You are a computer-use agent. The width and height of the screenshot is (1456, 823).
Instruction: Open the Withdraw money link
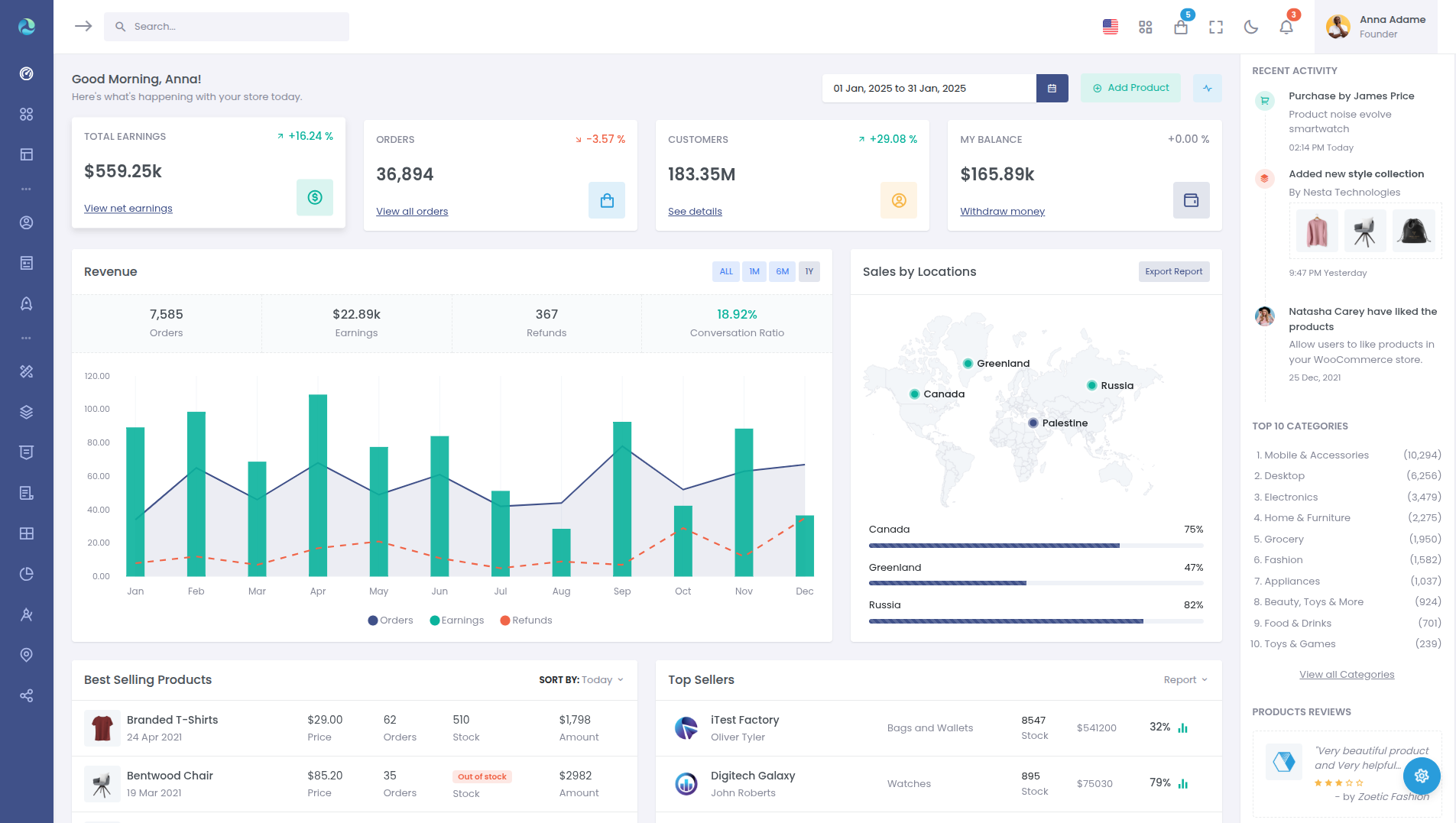click(x=1002, y=211)
